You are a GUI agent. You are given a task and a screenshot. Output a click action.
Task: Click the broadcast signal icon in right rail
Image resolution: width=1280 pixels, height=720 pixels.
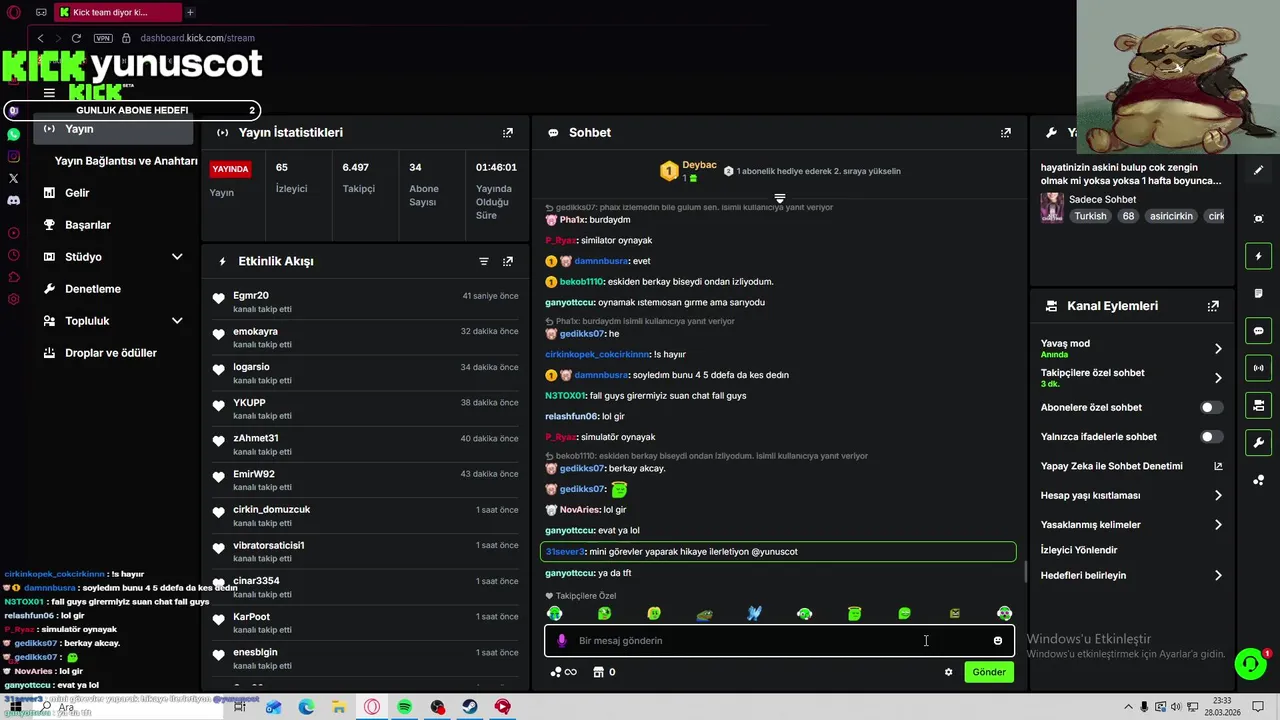click(1259, 368)
